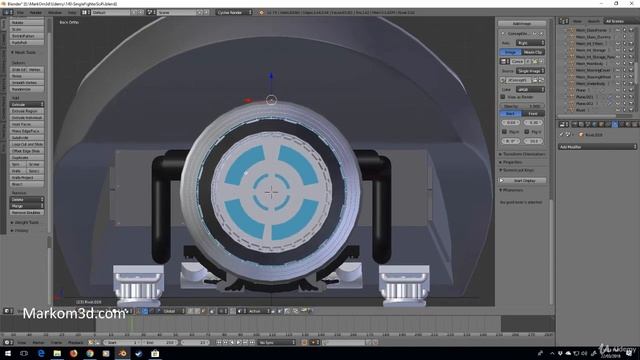This screenshot has width=640, height=360.
Task: Enable the Flip V checkbox
Action: pos(527,132)
